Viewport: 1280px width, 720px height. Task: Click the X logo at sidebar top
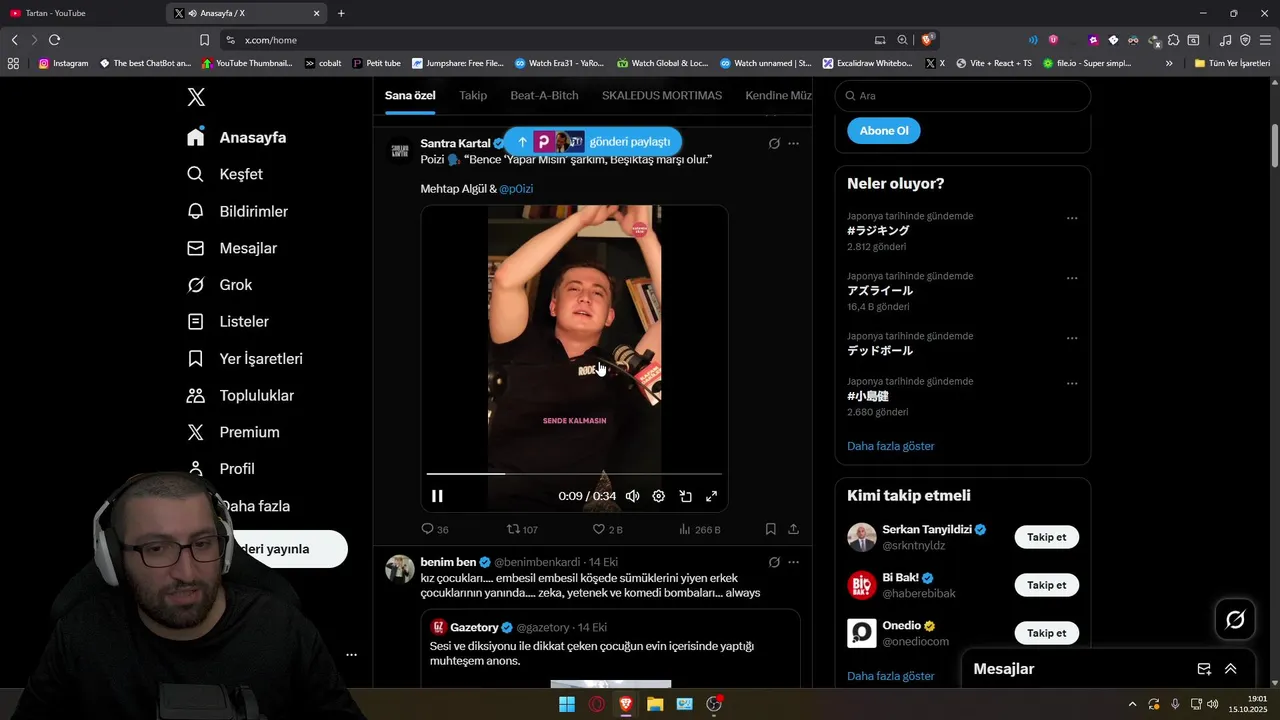196,97
